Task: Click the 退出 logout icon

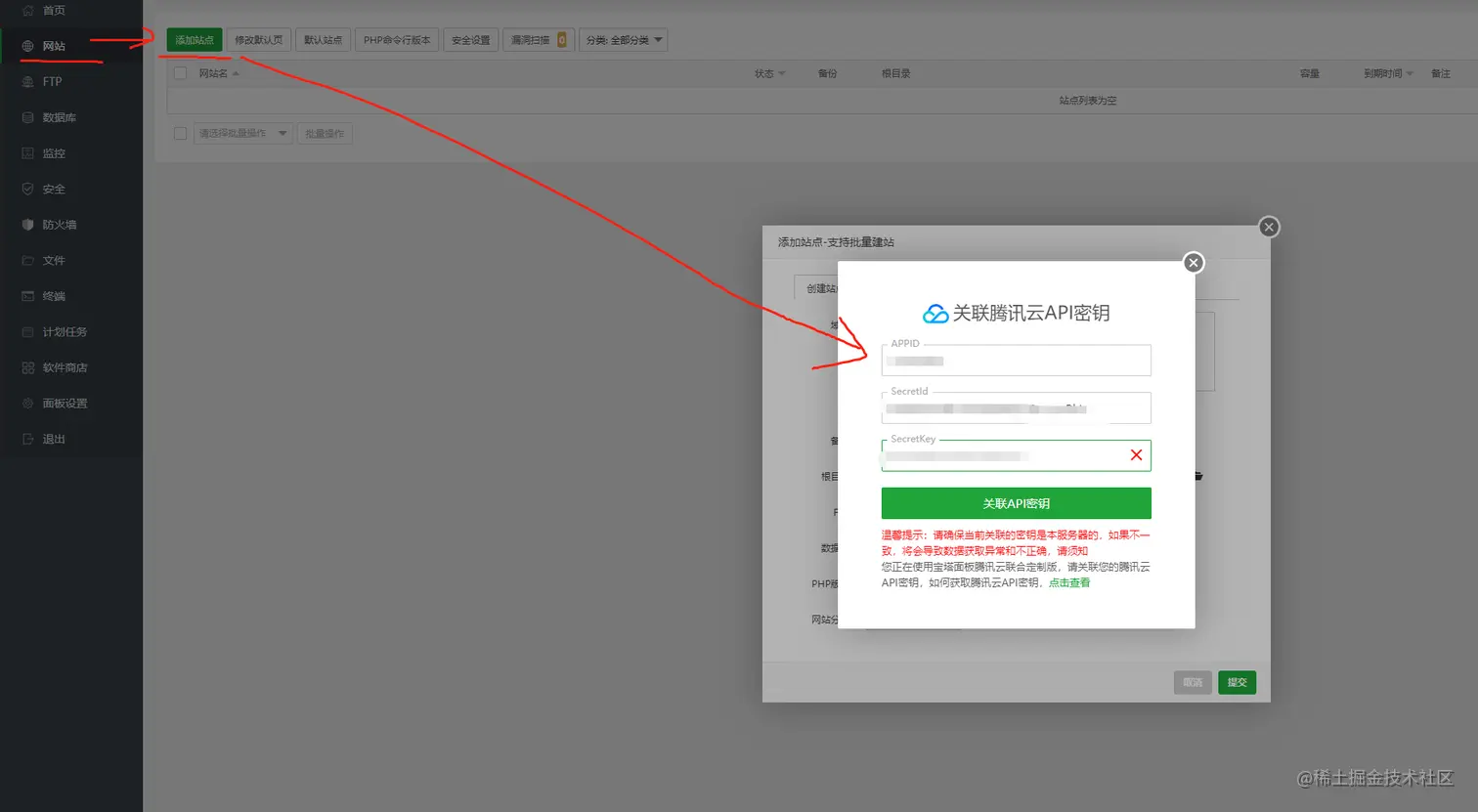Action: [x=27, y=440]
